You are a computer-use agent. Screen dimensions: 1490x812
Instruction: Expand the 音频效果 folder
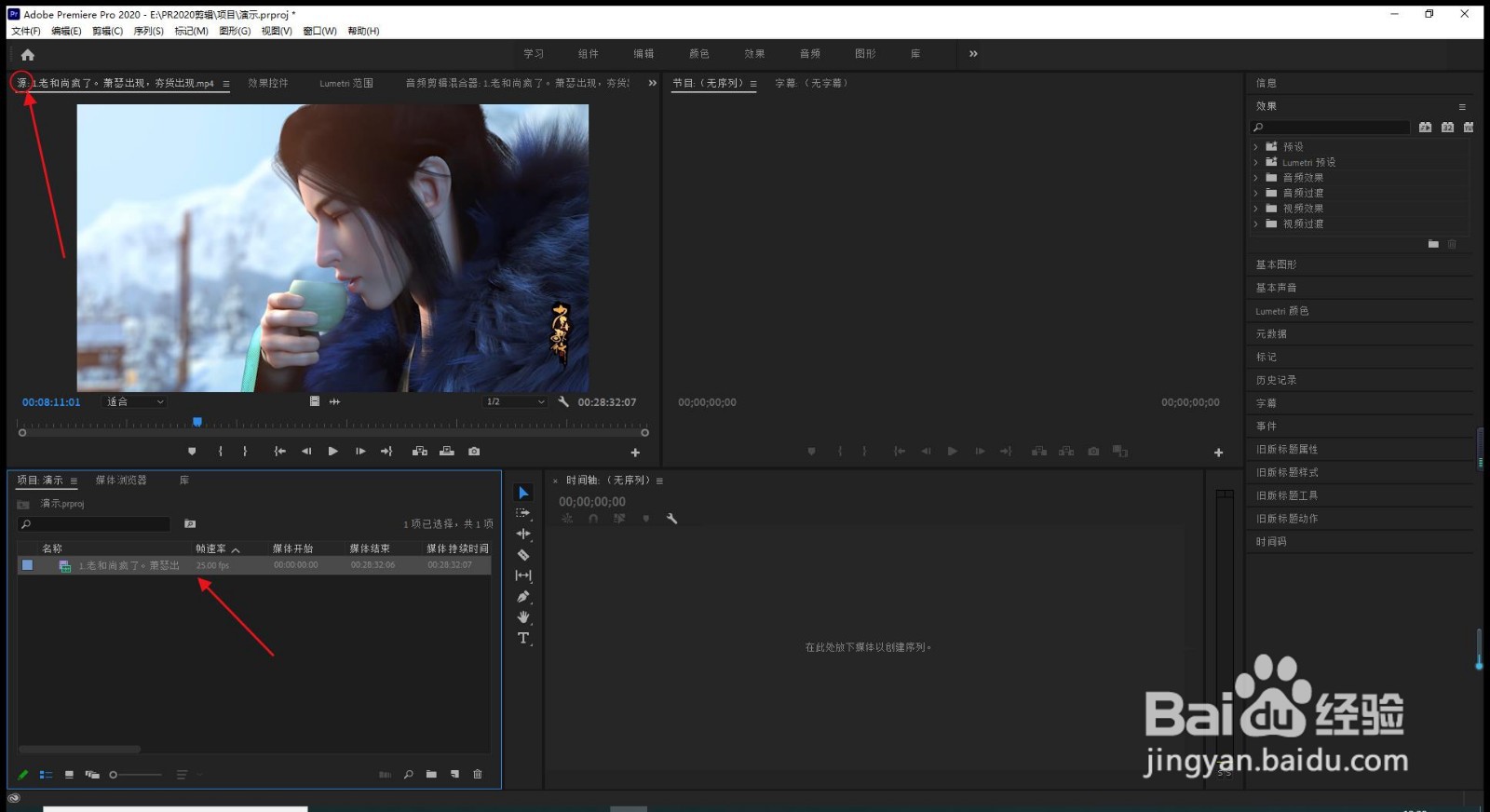click(1256, 178)
